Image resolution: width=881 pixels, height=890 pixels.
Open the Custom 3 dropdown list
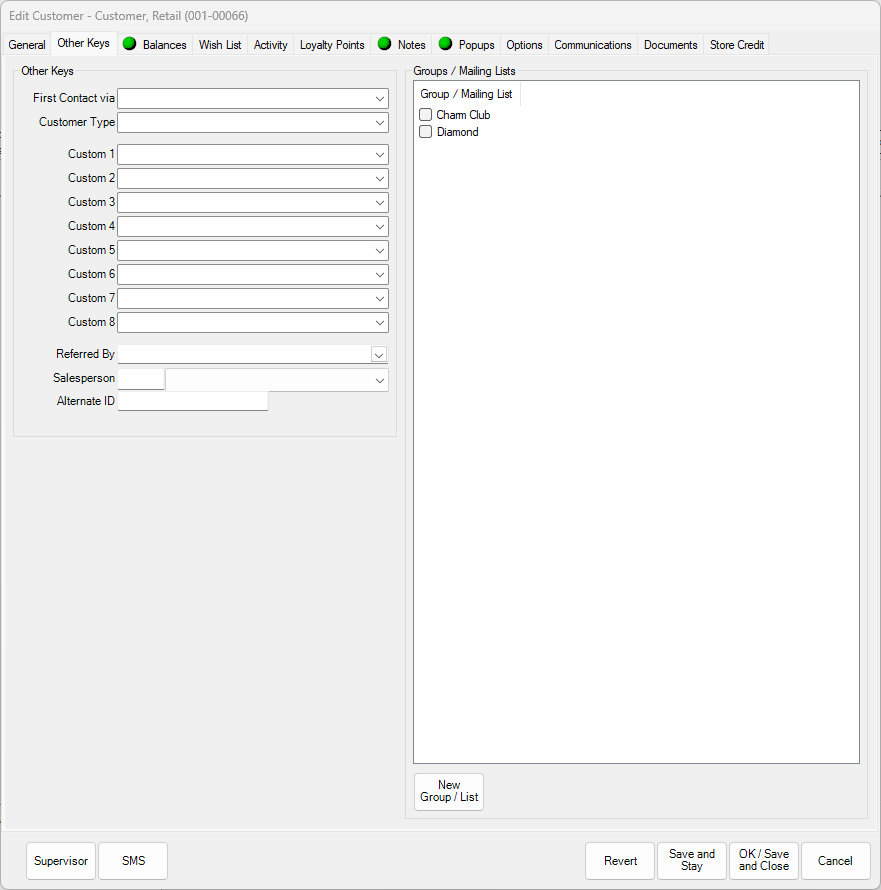(x=380, y=202)
